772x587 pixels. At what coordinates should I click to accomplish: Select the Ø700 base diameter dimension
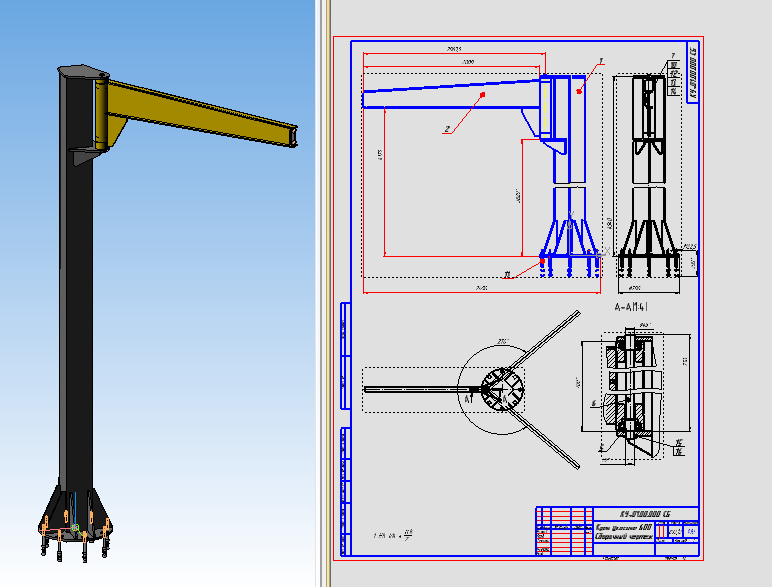point(636,287)
